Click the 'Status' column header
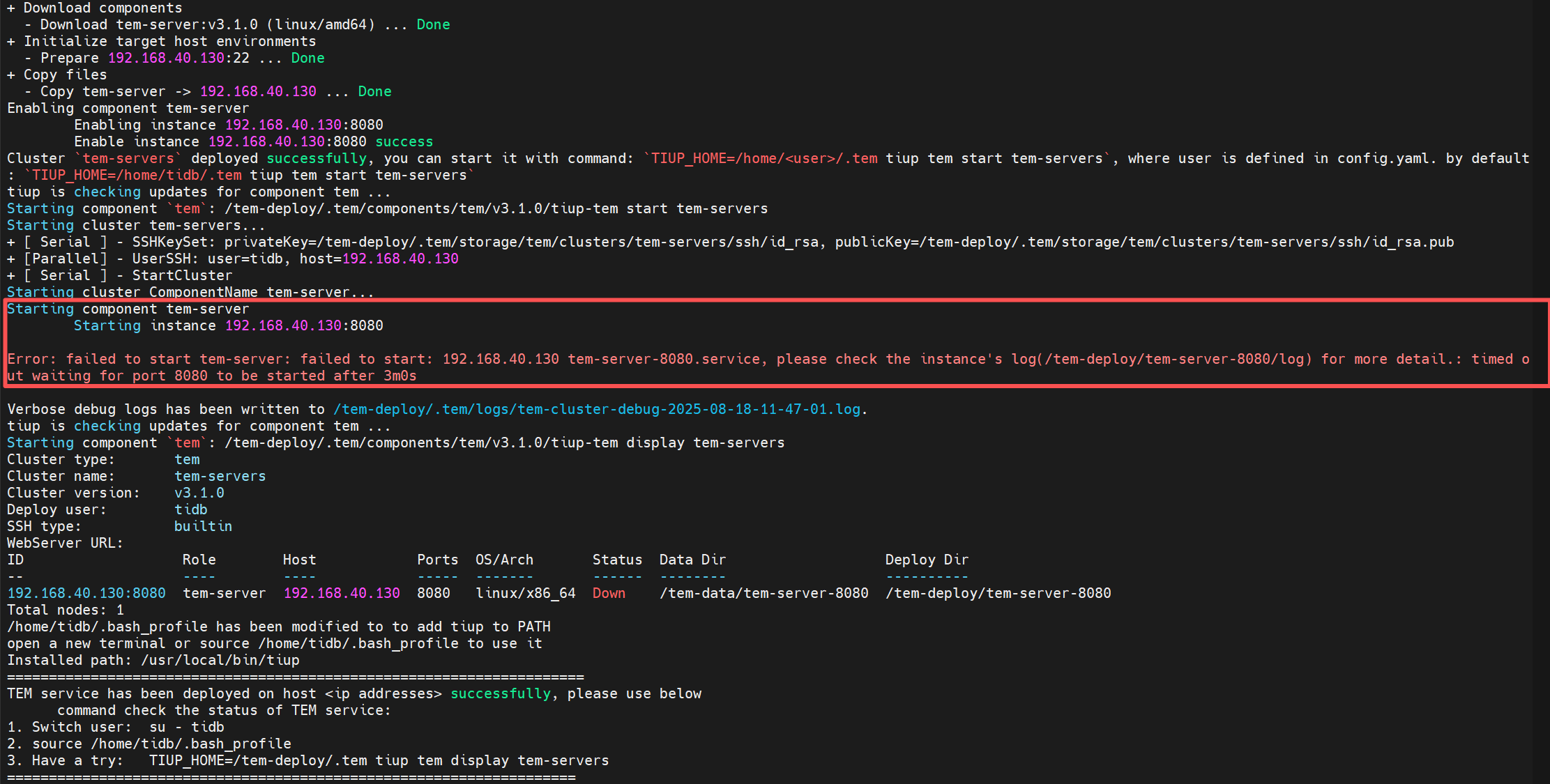Screen dimensions: 1550x784 point(617,560)
